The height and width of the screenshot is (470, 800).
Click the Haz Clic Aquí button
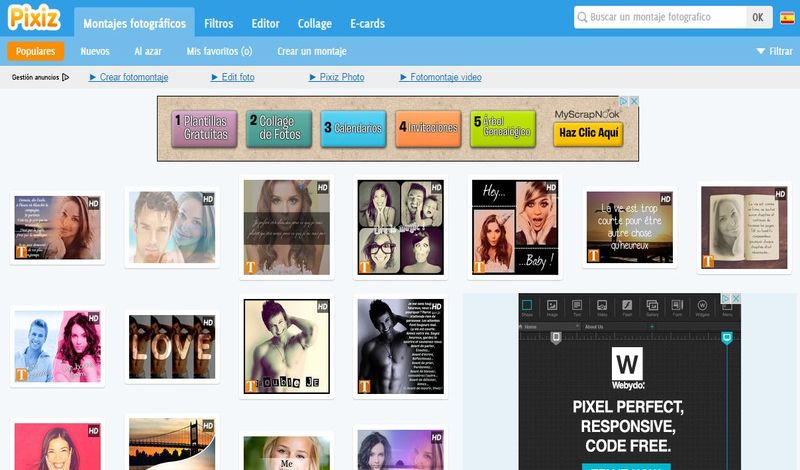[x=588, y=134]
